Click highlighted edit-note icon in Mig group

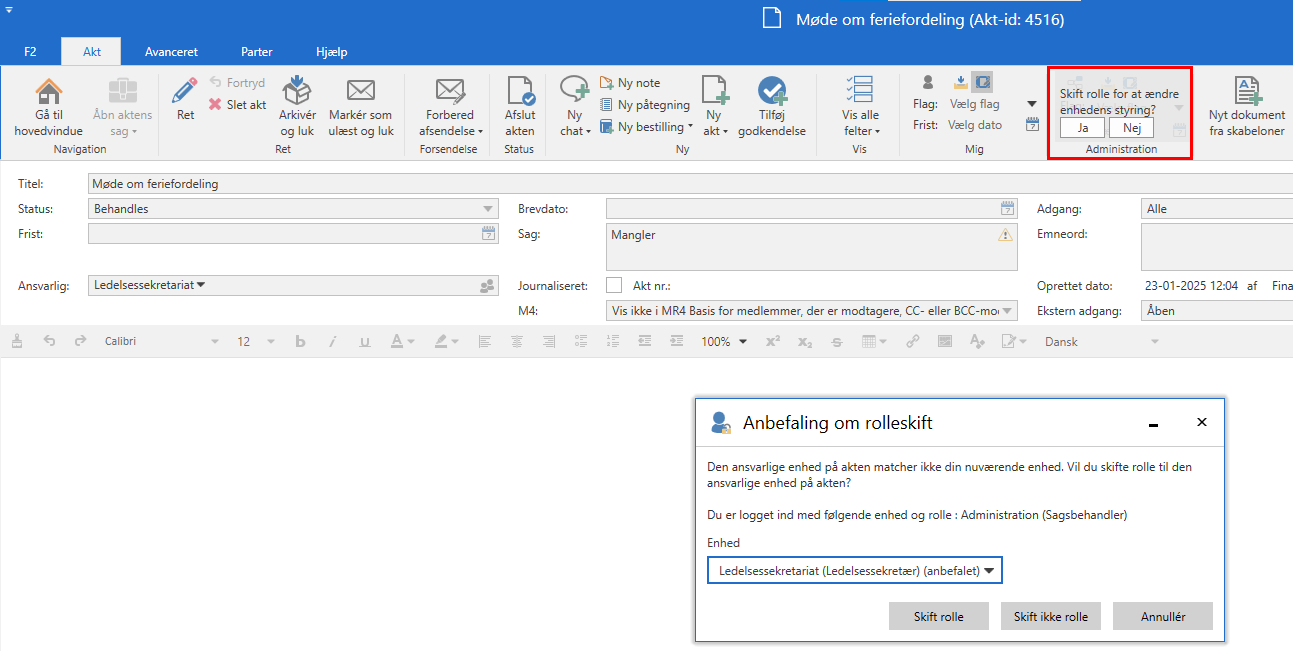[983, 82]
